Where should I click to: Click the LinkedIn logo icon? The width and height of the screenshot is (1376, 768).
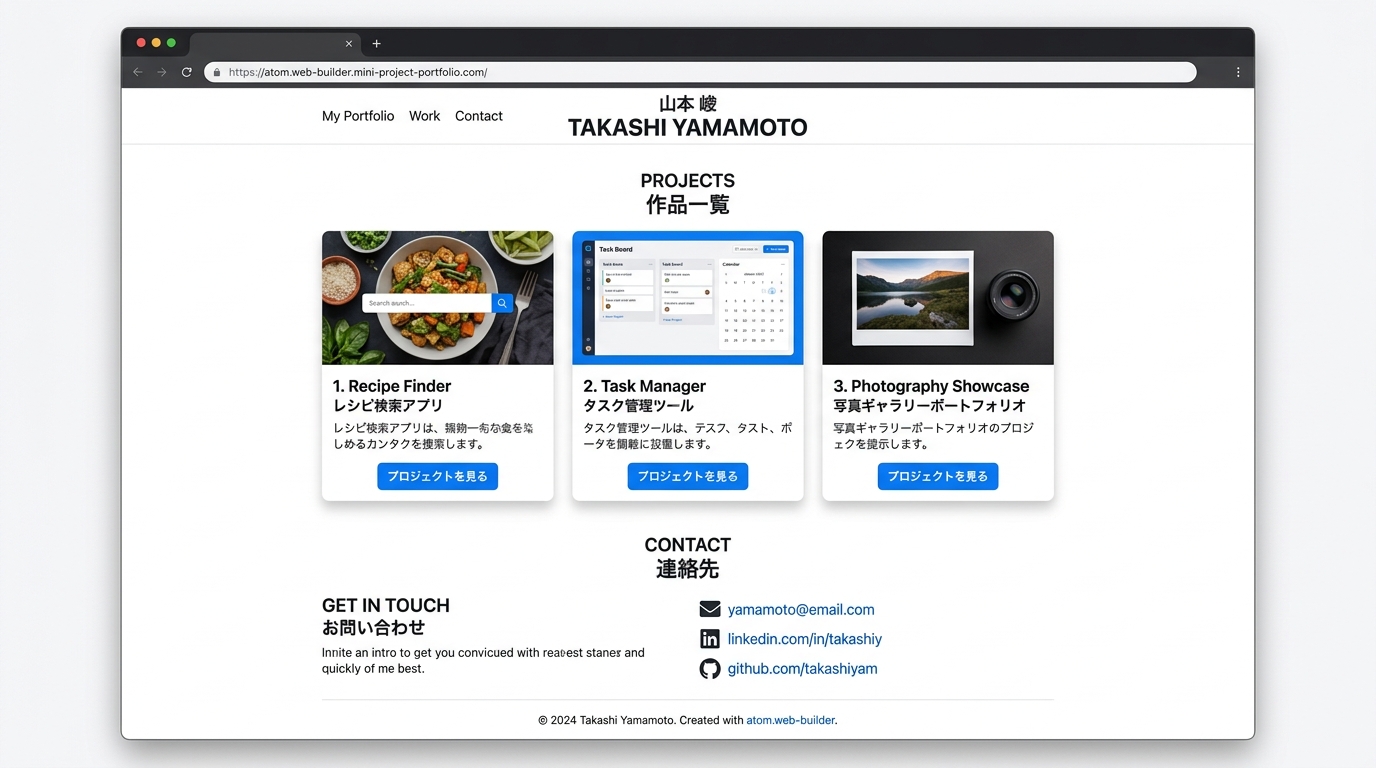click(710, 639)
